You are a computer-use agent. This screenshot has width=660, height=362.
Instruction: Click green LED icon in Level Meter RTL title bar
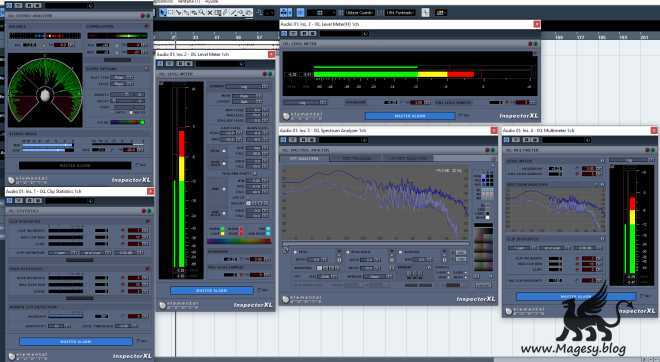535,44
